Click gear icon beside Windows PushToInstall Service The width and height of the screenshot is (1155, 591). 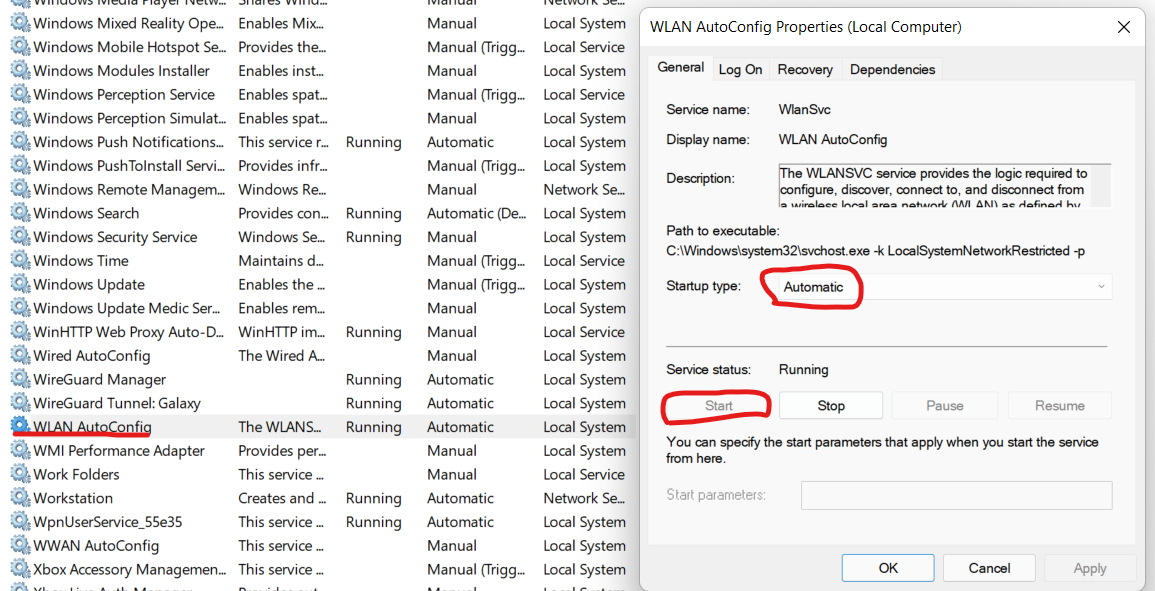[x=20, y=166]
